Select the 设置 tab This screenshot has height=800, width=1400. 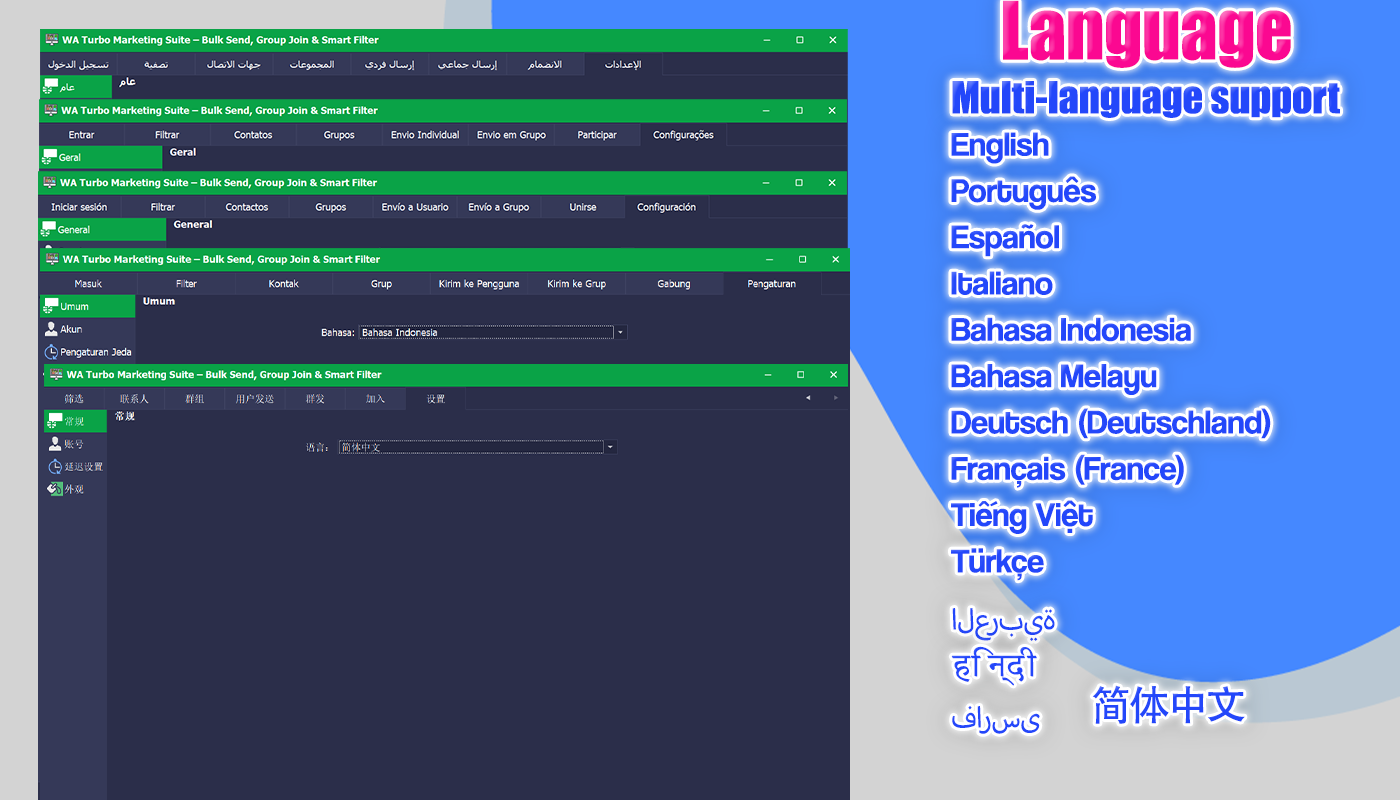(436, 399)
